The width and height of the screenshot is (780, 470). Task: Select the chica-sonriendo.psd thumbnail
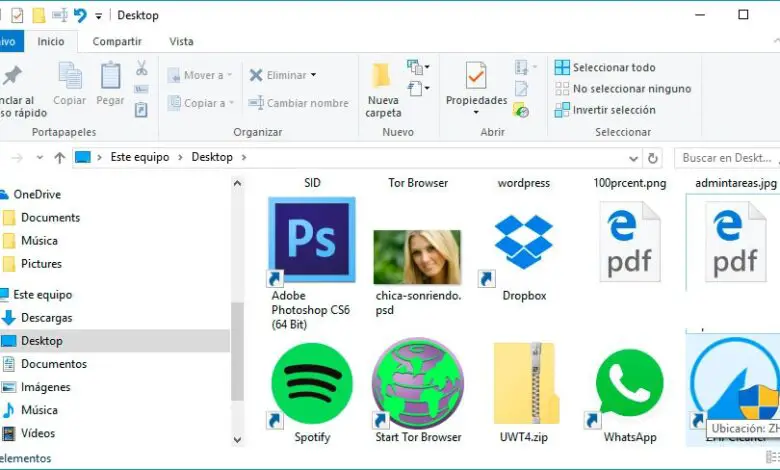coord(417,257)
